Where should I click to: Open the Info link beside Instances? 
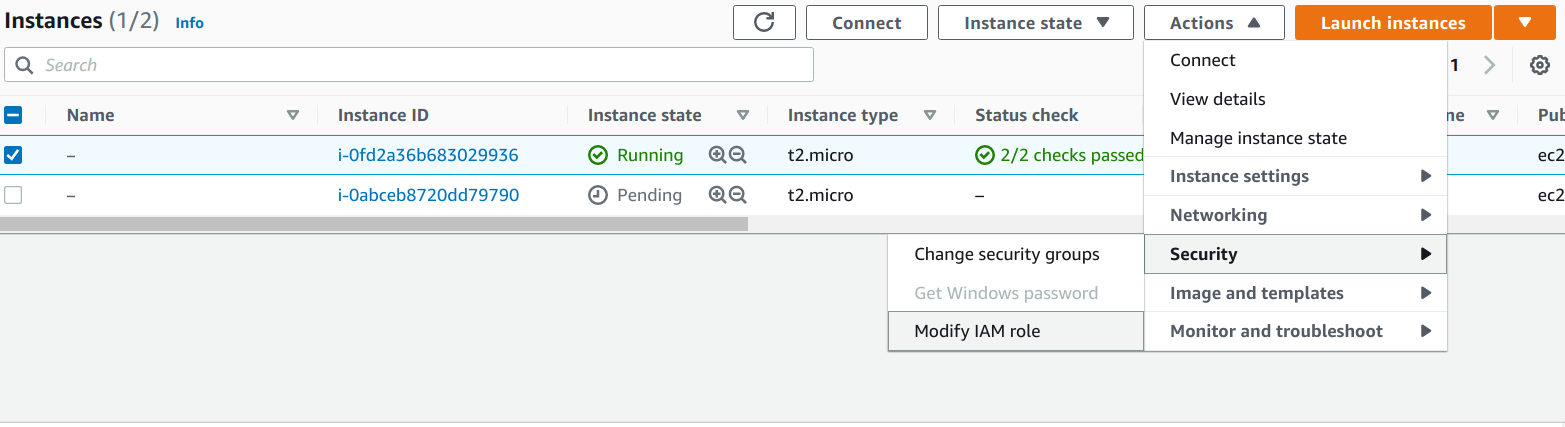coord(189,23)
